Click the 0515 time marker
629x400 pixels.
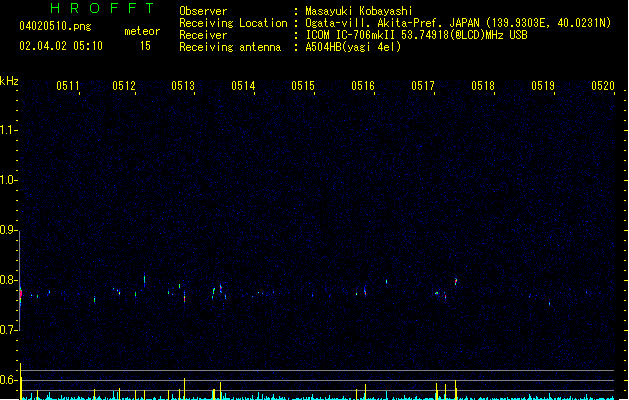point(303,86)
